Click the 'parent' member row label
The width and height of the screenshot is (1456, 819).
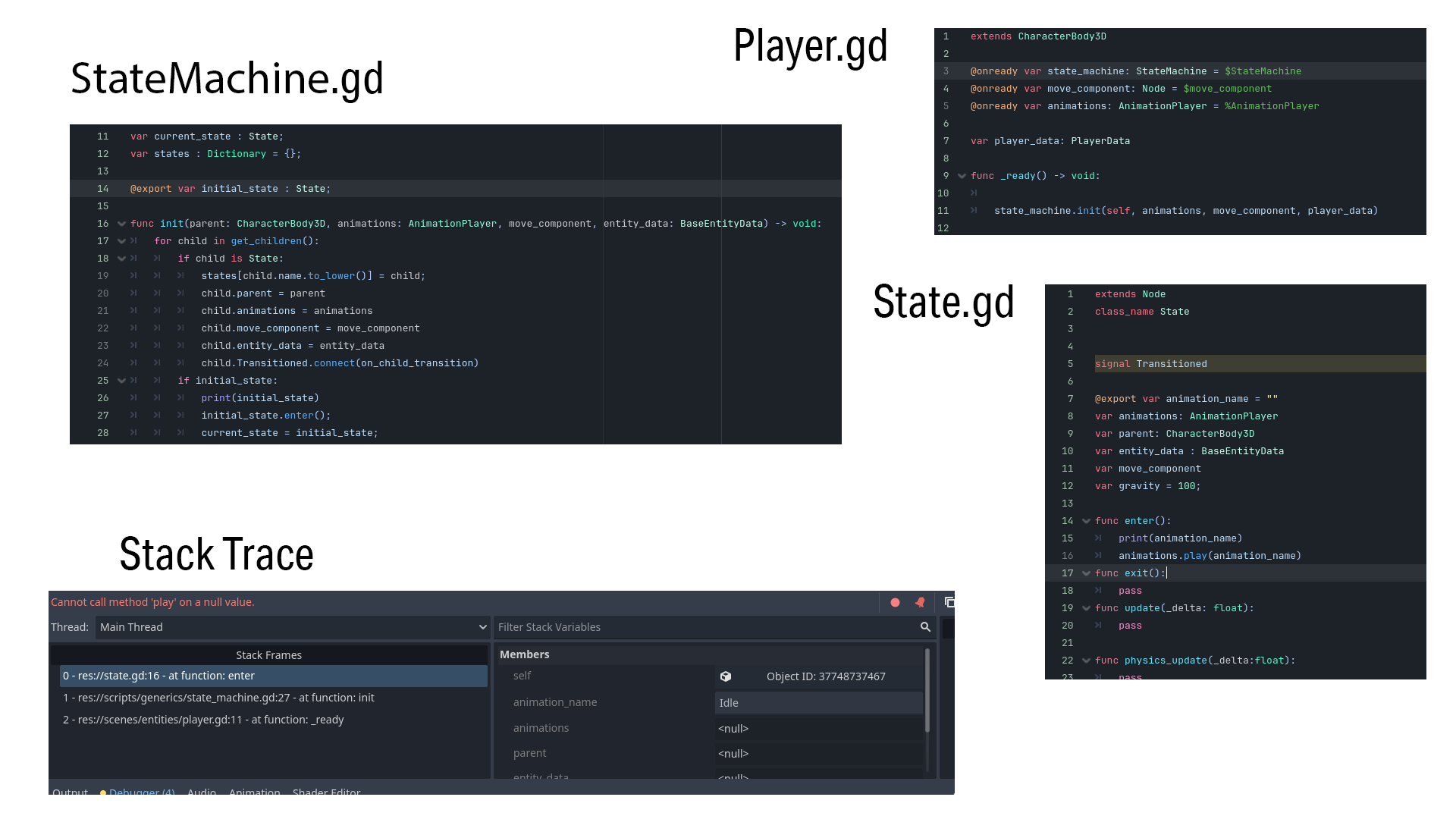(529, 753)
